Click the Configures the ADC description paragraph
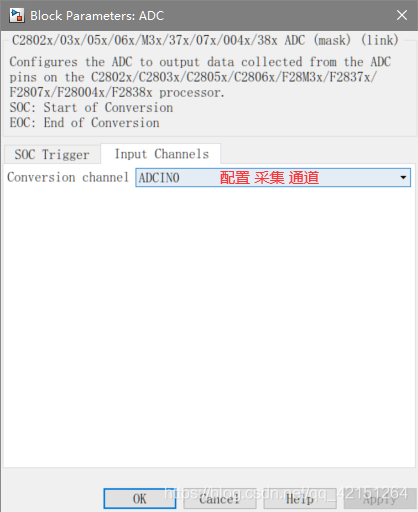This screenshot has width=418, height=512. [200, 77]
